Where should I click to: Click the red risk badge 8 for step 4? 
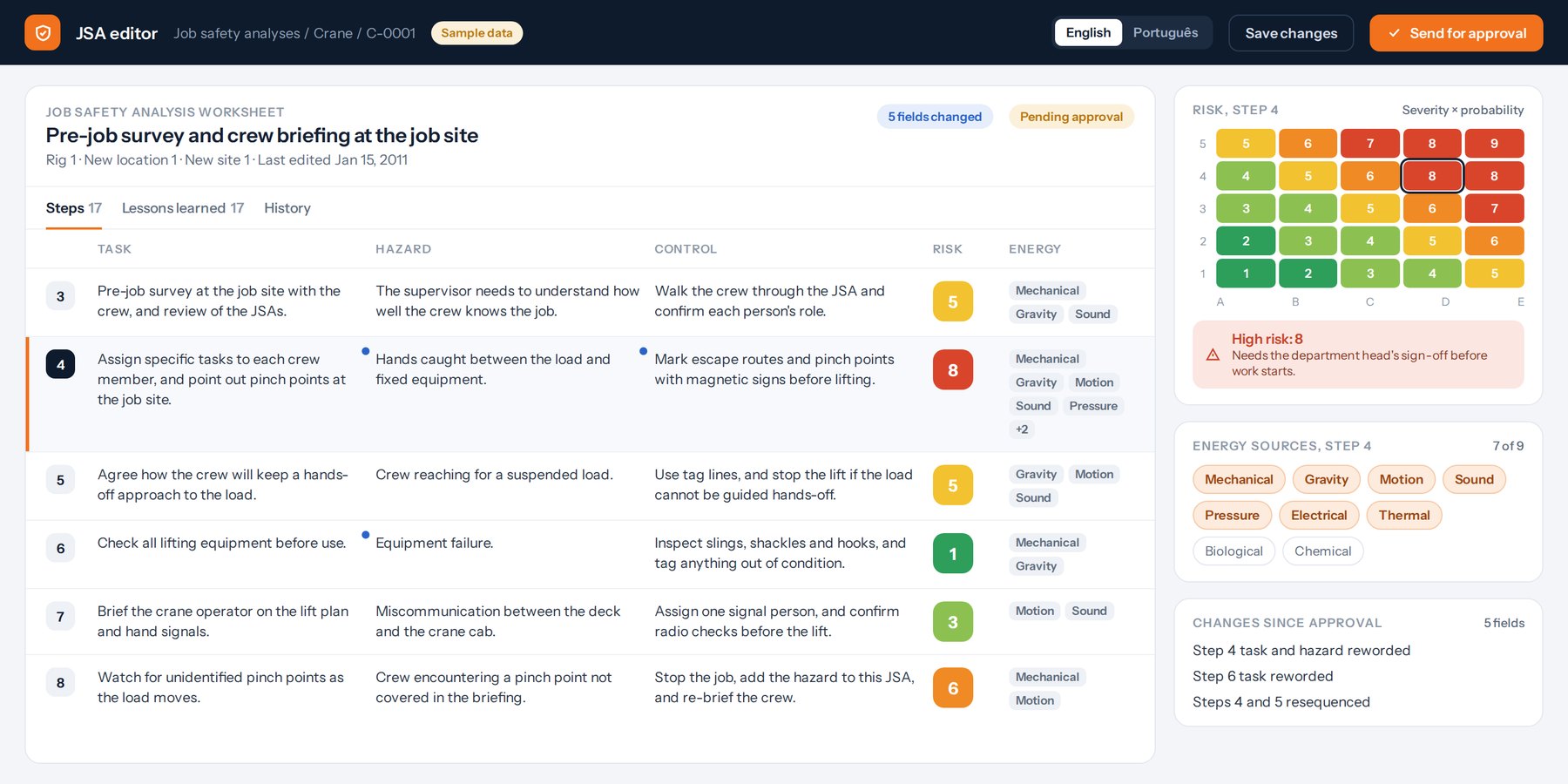[x=952, y=370]
